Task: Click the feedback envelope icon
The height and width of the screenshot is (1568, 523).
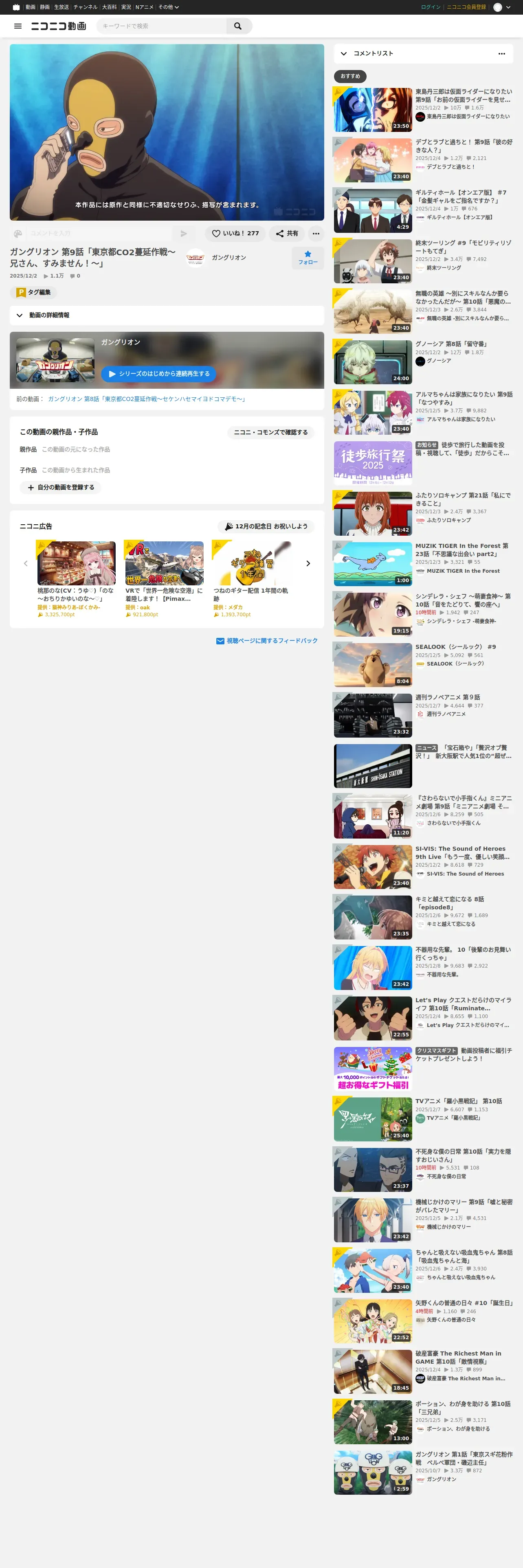Action: click(x=220, y=641)
